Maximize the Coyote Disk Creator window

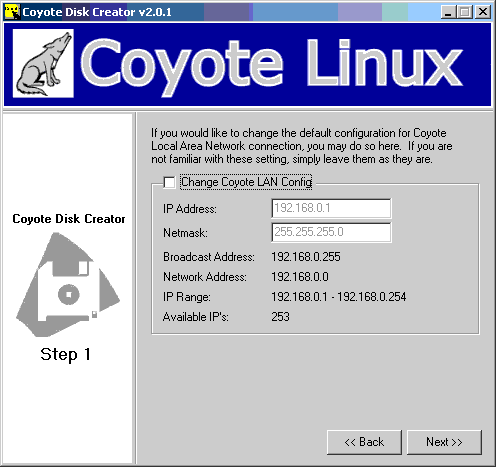pyautogui.click(x=465, y=12)
